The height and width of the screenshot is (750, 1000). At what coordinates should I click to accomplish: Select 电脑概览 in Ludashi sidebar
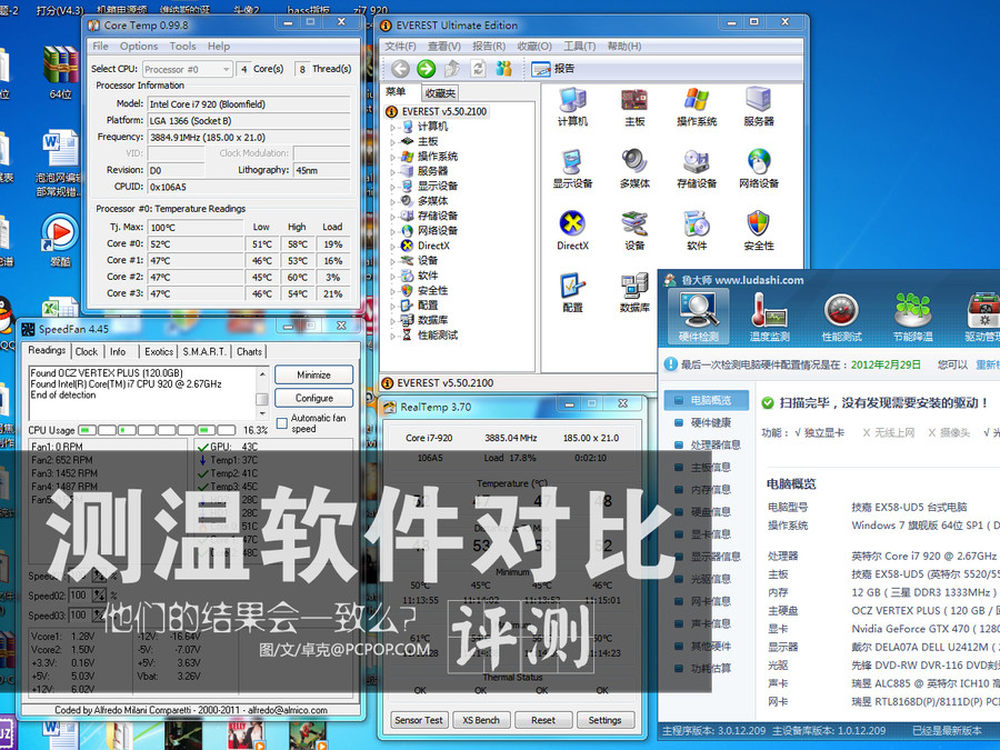click(706, 400)
